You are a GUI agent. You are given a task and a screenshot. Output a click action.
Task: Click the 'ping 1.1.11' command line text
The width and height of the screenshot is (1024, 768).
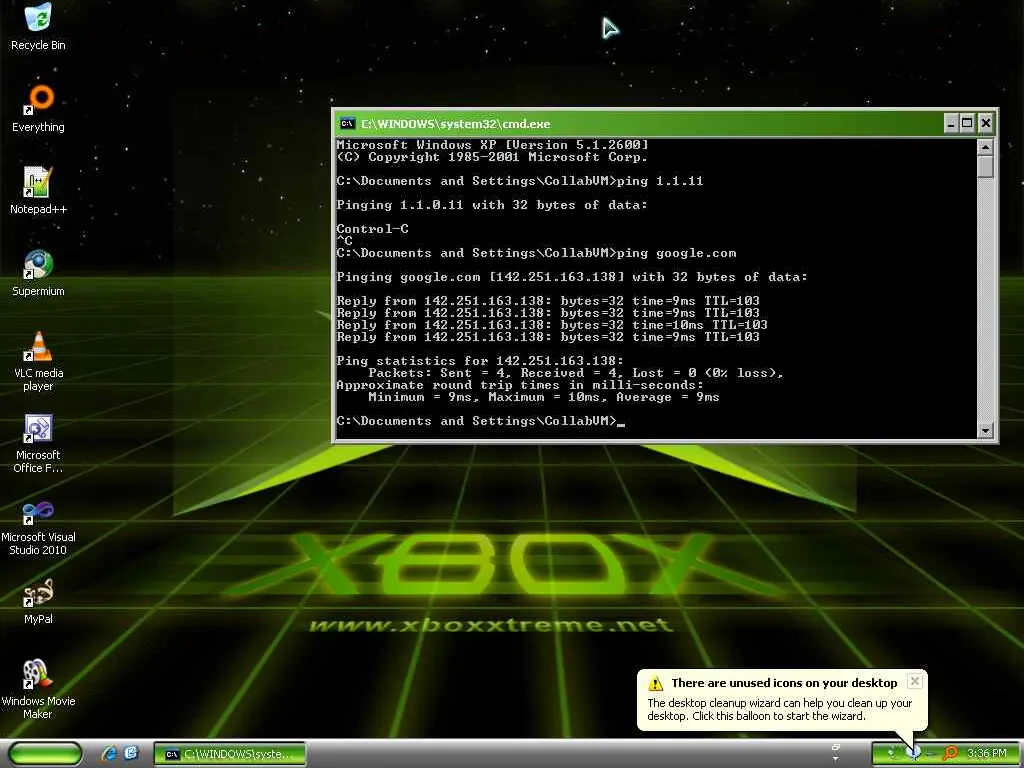pyautogui.click(x=660, y=181)
